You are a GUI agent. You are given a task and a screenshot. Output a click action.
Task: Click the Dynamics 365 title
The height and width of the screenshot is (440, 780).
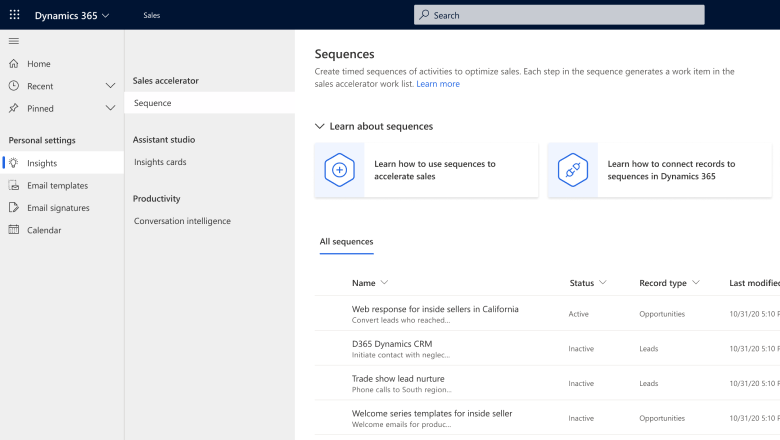point(66,15)
